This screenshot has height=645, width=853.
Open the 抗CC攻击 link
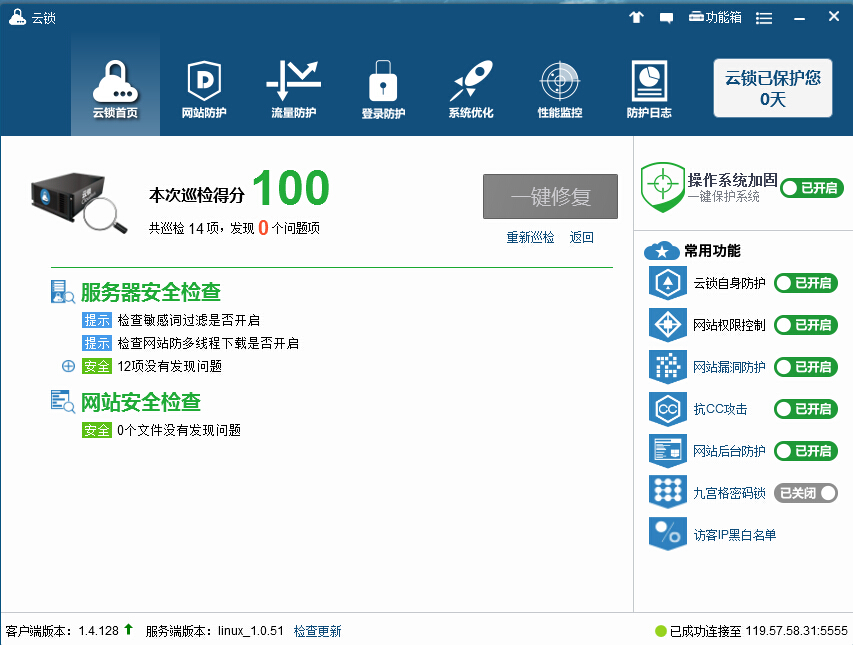(720, 409)
